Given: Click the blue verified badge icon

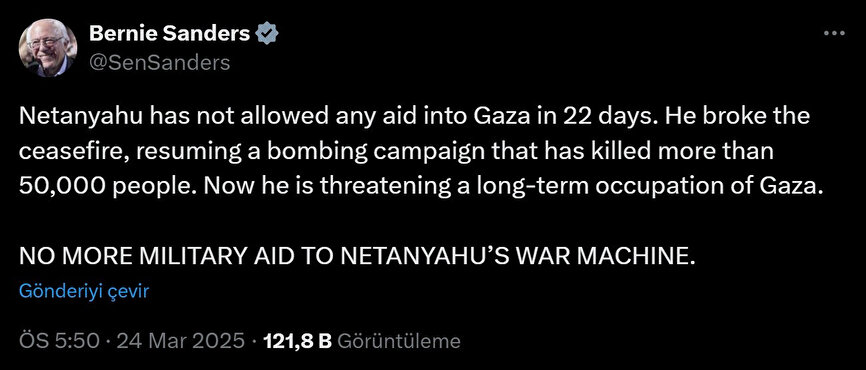Looking at the screenshot, I should click(x=267, y=34).
